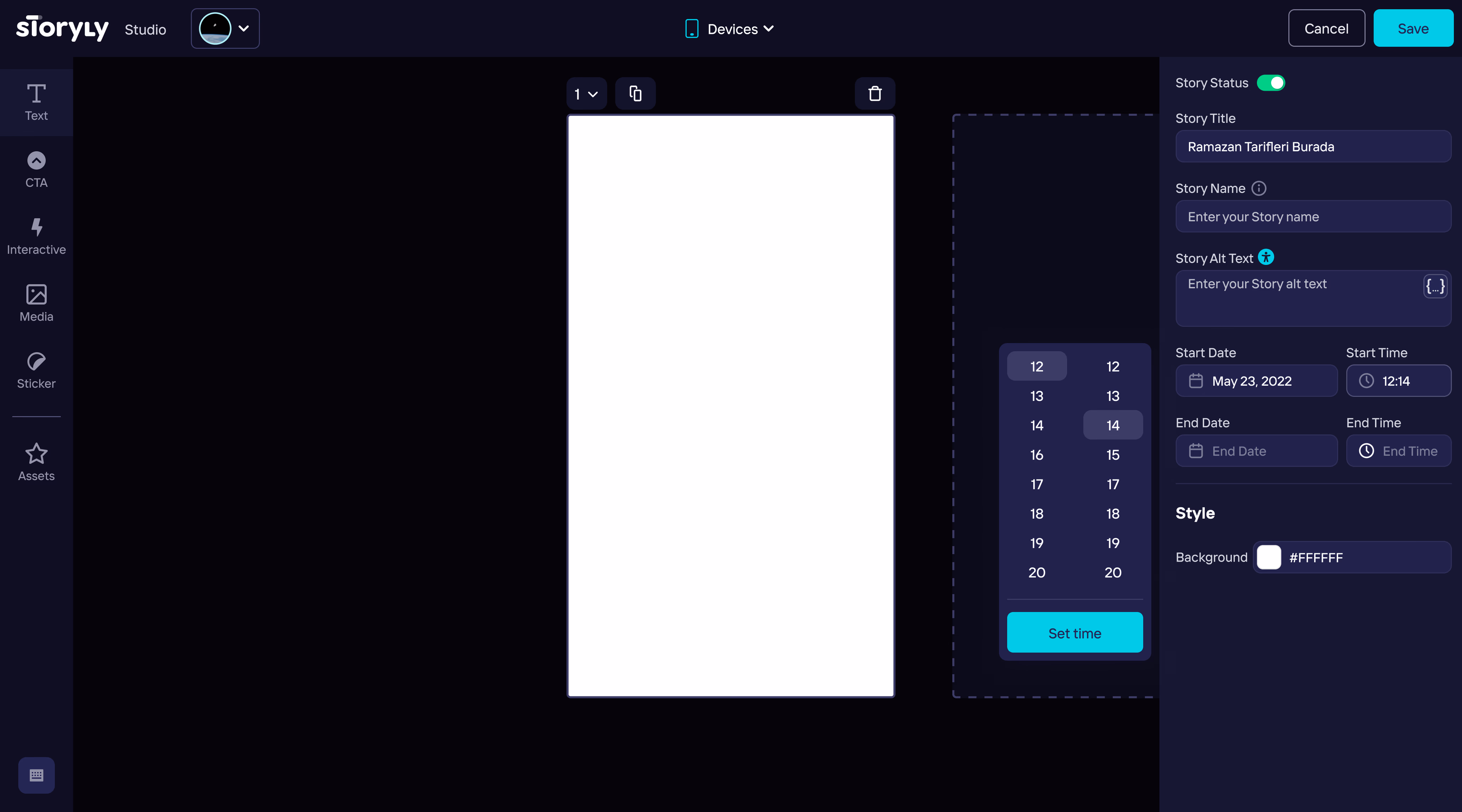Select minute 15 in time picker

1113,455
